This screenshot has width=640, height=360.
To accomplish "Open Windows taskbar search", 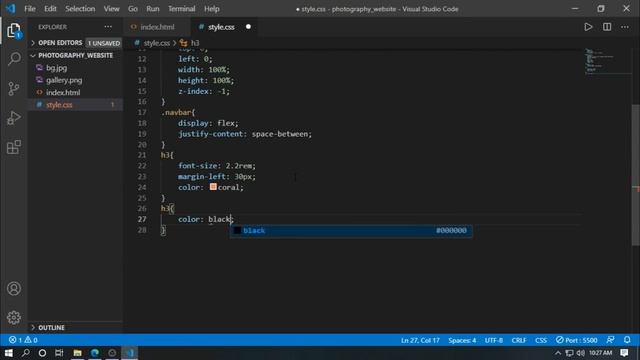I will click(x=25, y=353).
